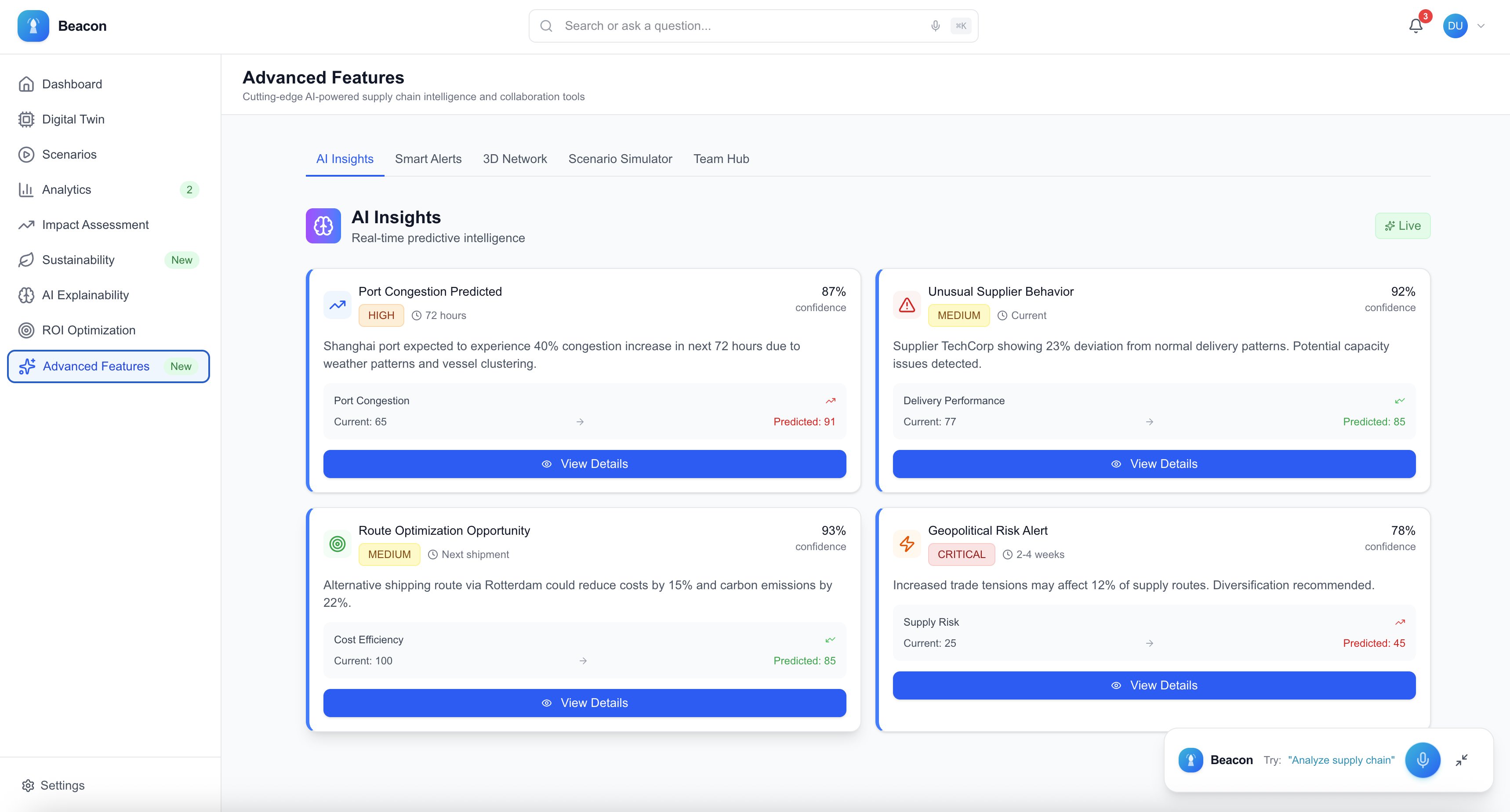Viewport: 1510px width, 812px height.
Task: Collapse the Beacon assistant widget
Action: click(1461, 760)
